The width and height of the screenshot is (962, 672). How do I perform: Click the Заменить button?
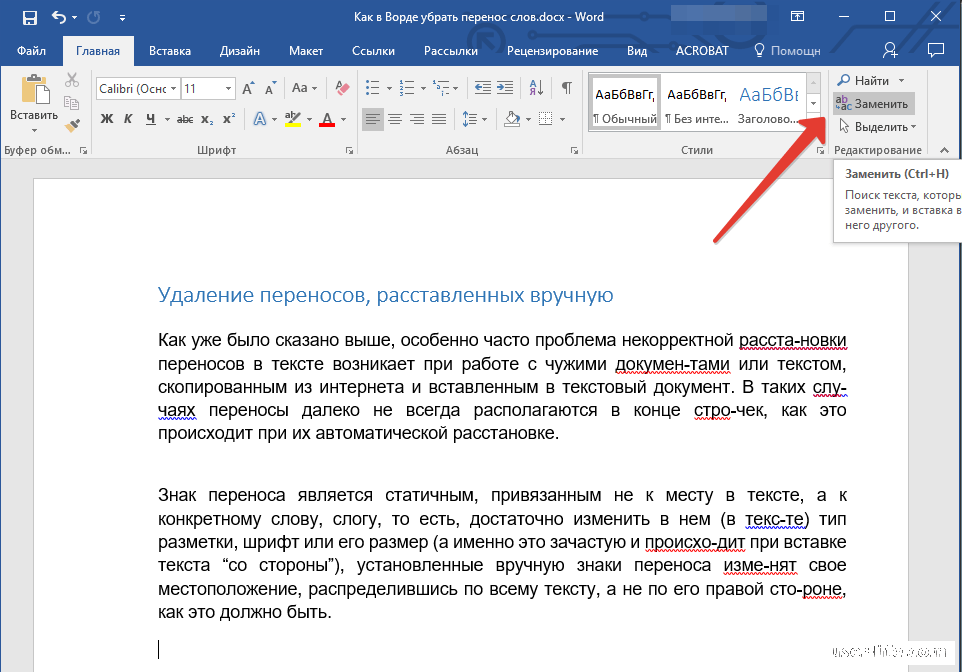click(x=874, y=104)
